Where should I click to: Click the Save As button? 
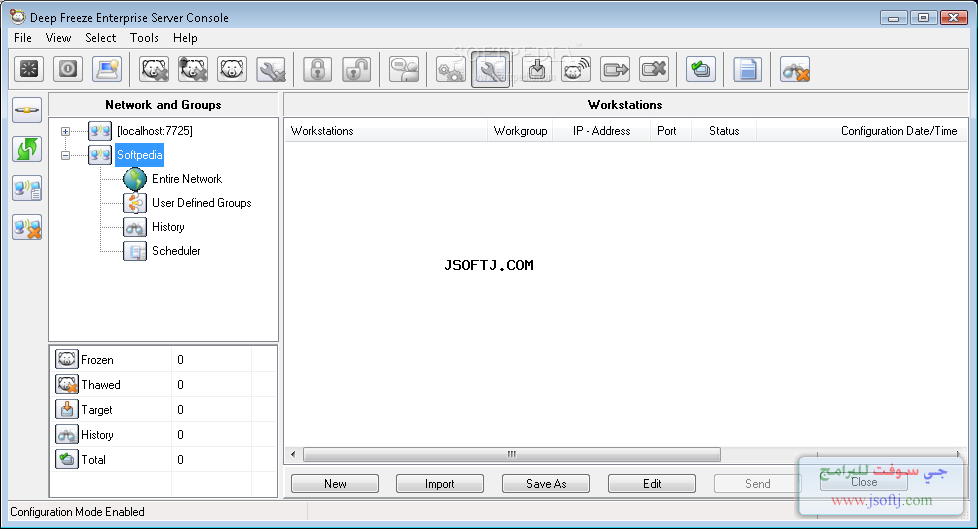click(546, 483)
